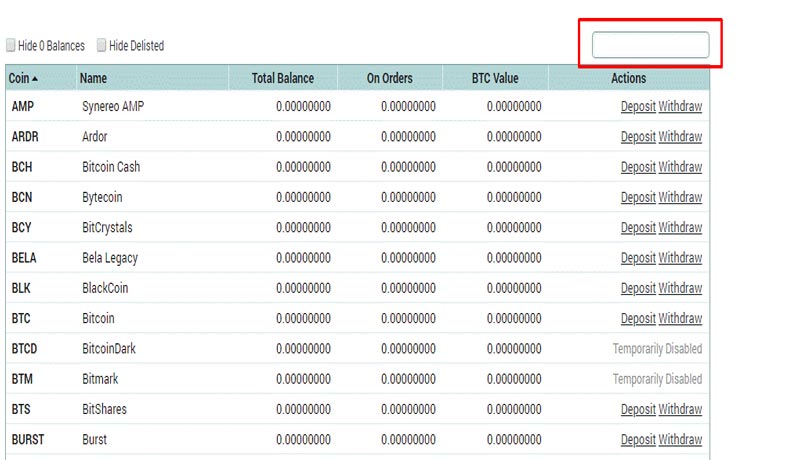Sort by the On Orders column header
Viewport: 800px width, 460px height.
(389, 78)
